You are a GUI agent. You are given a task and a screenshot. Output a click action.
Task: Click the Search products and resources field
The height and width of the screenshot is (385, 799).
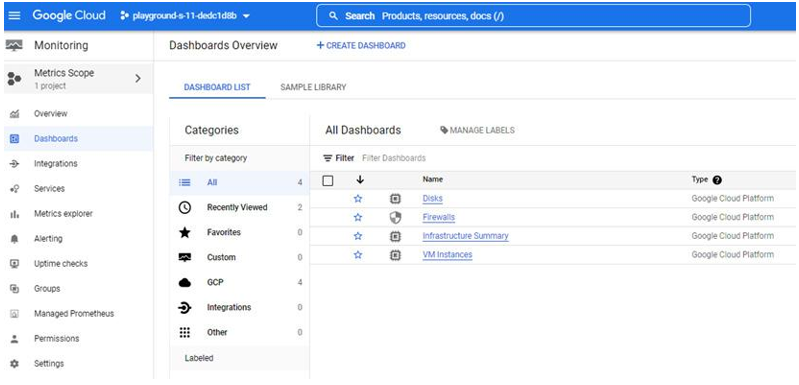[533, 16]
